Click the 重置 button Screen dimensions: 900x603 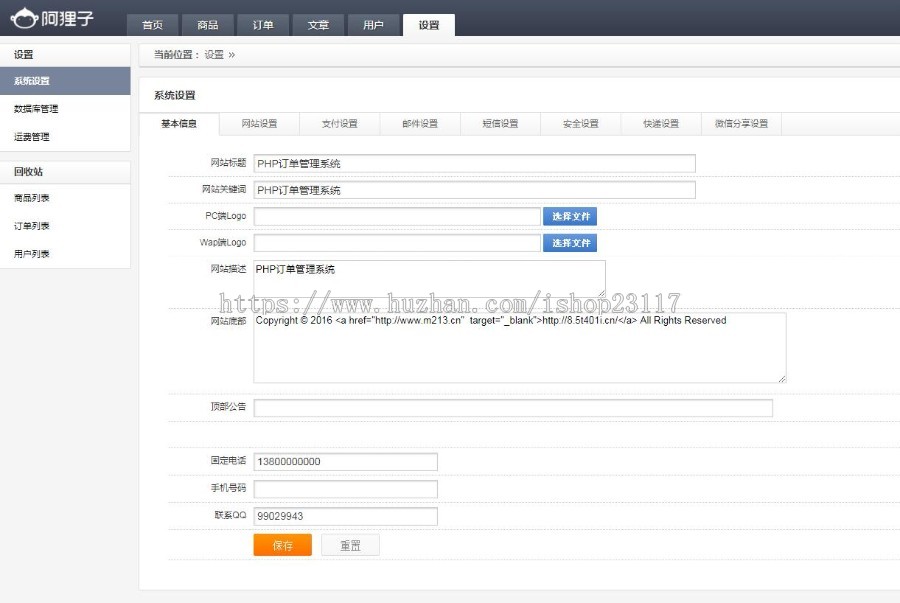(x=350, y=545)
